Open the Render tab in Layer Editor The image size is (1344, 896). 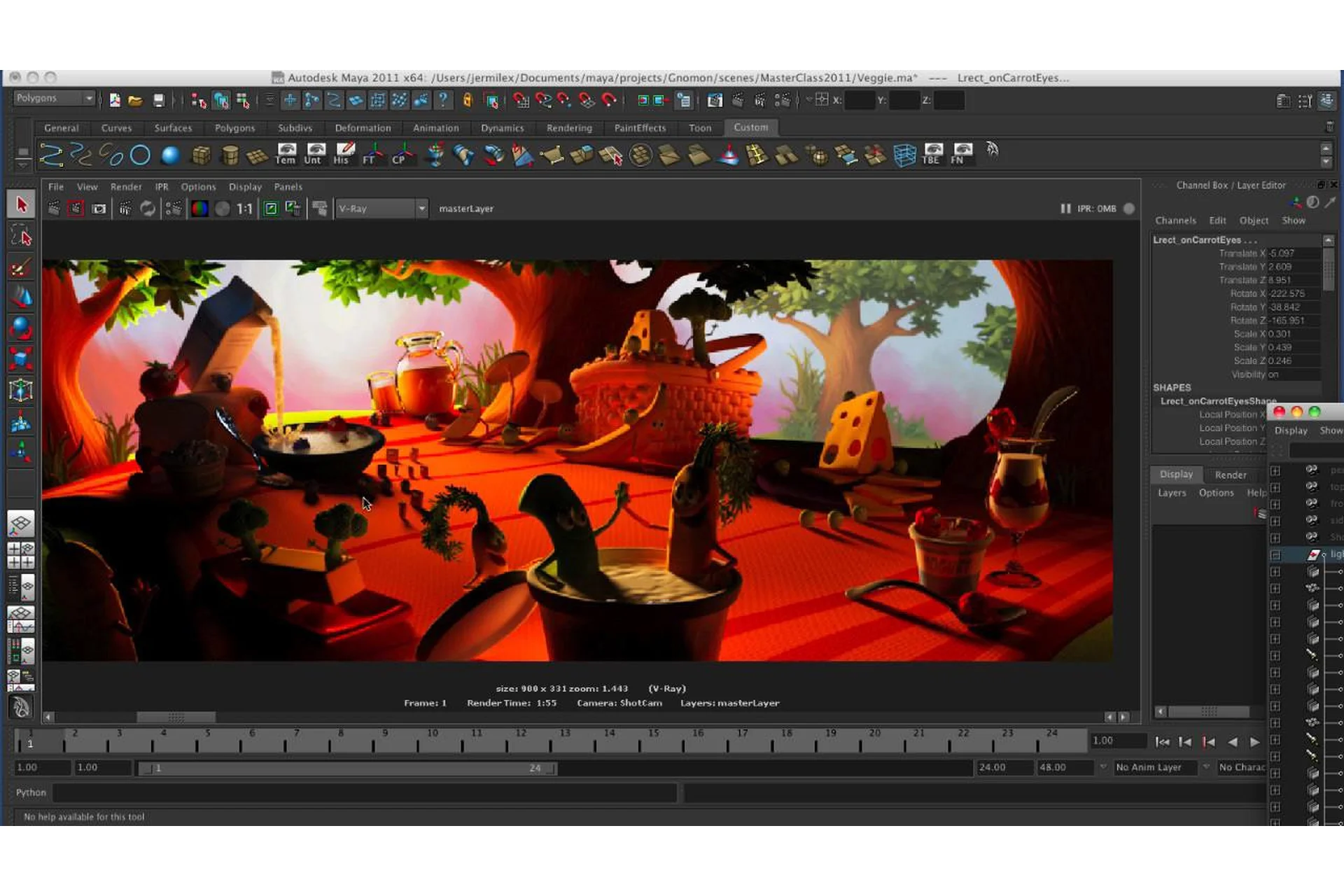point(1230,475)
